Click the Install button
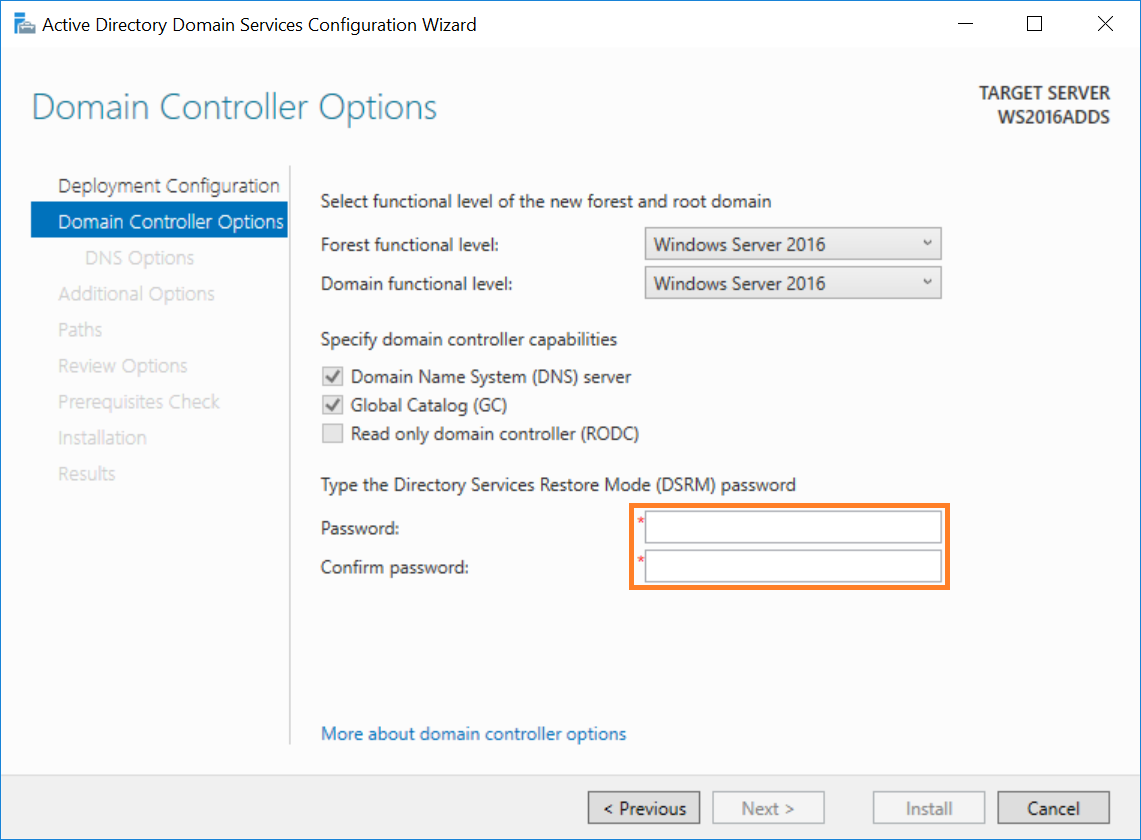The image size is (1141, 840). (929, 808)
